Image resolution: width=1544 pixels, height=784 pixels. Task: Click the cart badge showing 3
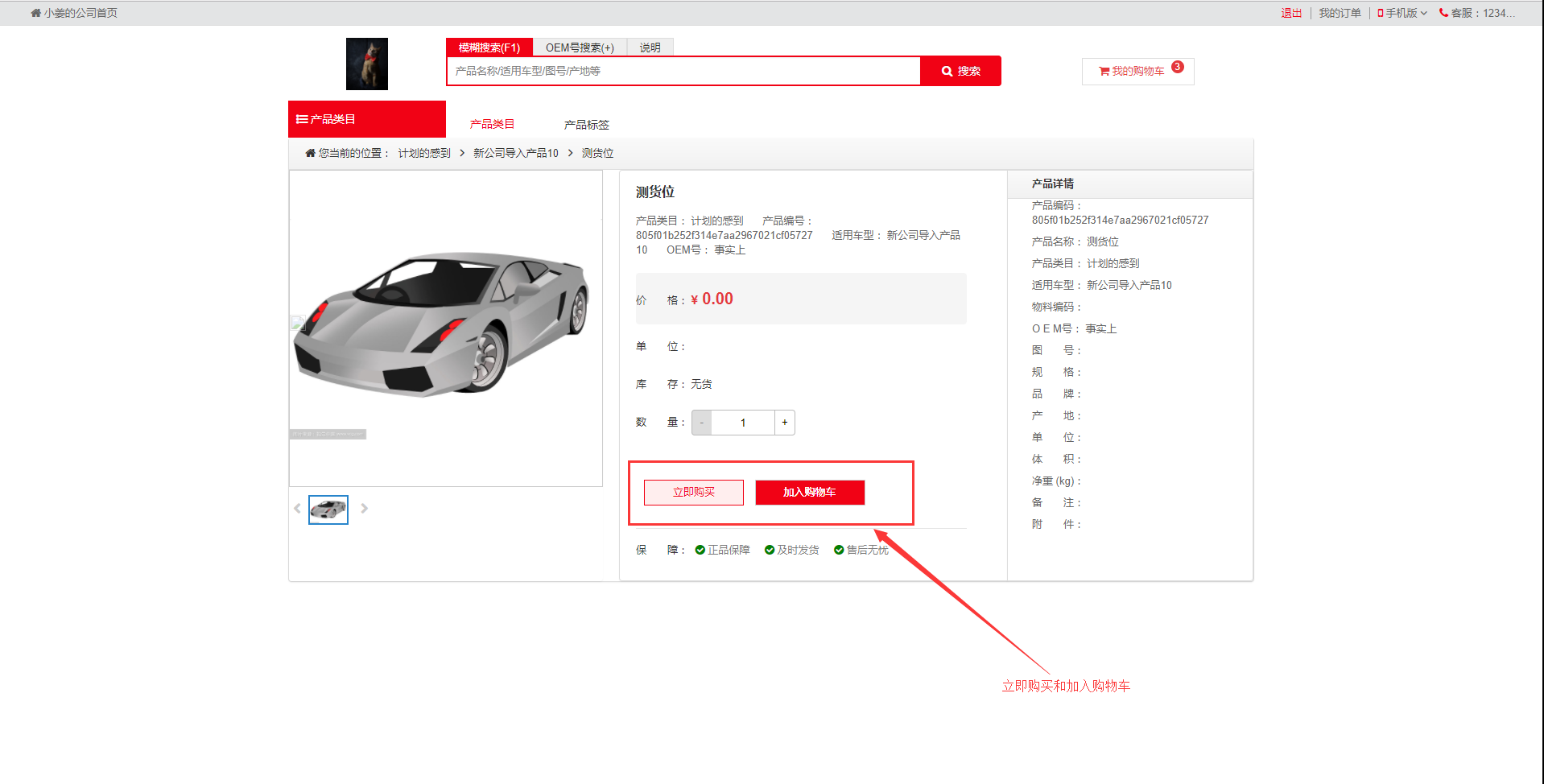pos(1177,67)
